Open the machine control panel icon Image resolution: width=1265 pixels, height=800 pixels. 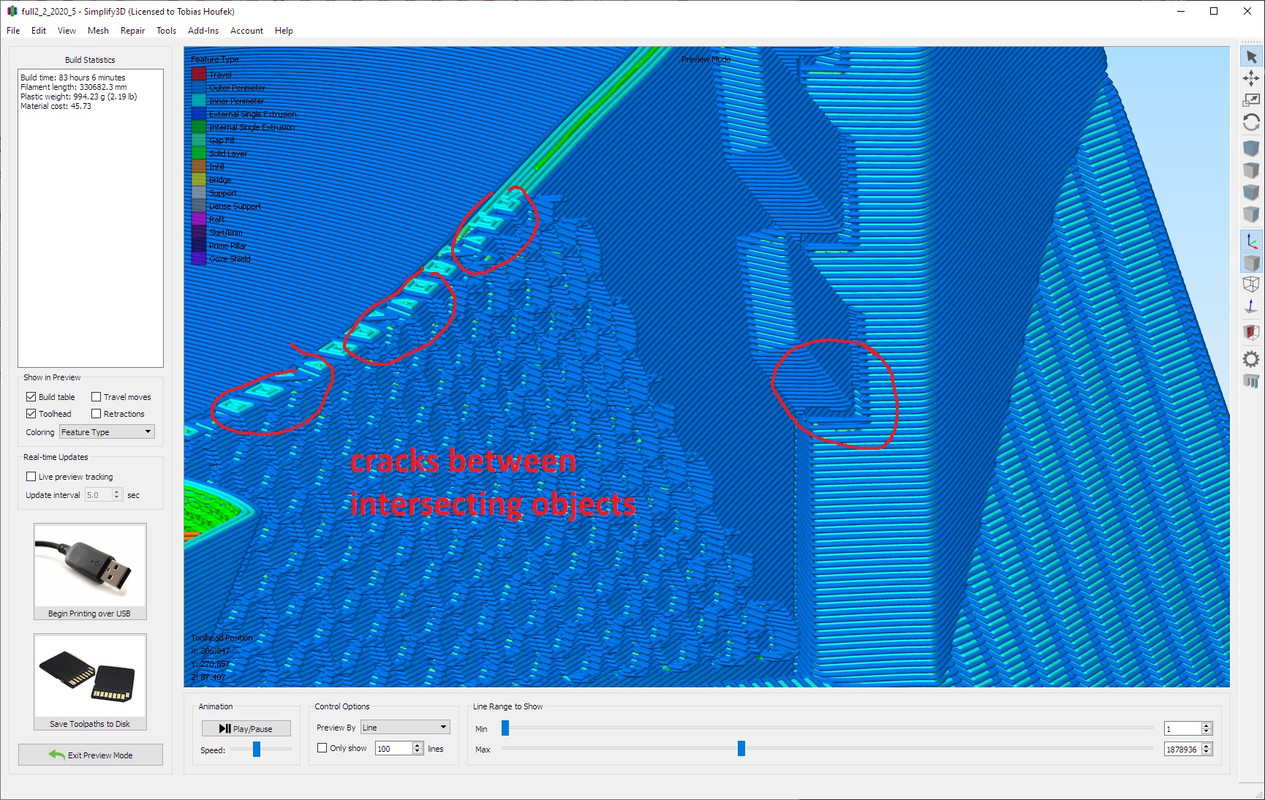pyautogui.click(x=1250, y=380)
